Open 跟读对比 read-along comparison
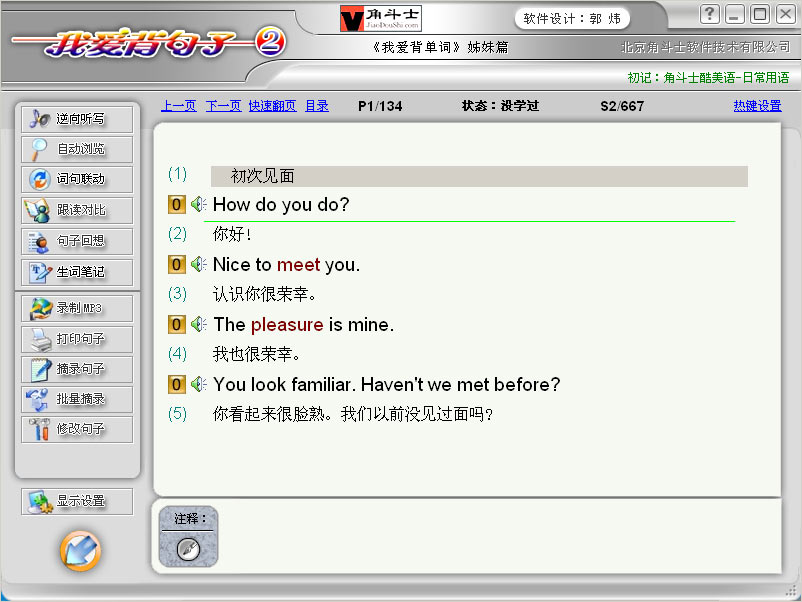This screenshot has height=602, width=802. coord(77,210)
